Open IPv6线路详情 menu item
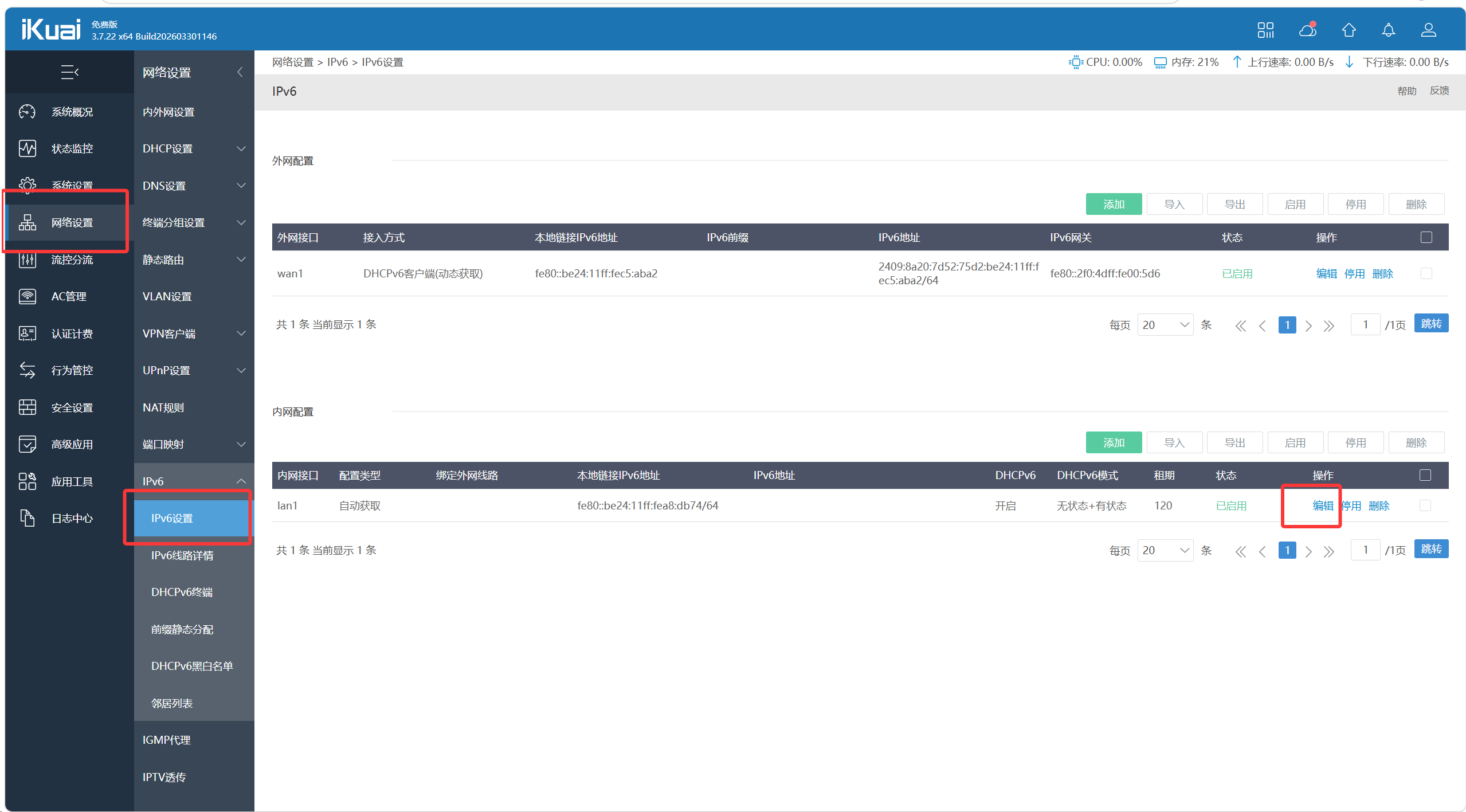 click(x=182, y=555)
